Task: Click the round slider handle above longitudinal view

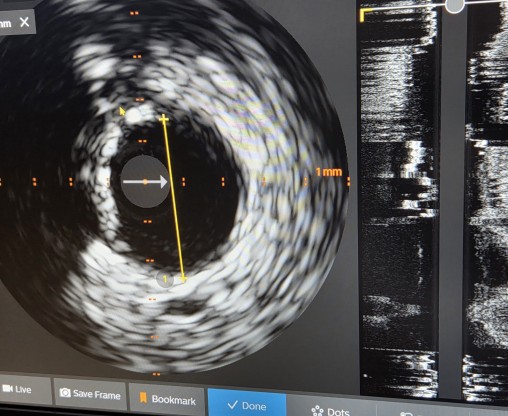Action: pyautogui.click(x=455, y=4)
